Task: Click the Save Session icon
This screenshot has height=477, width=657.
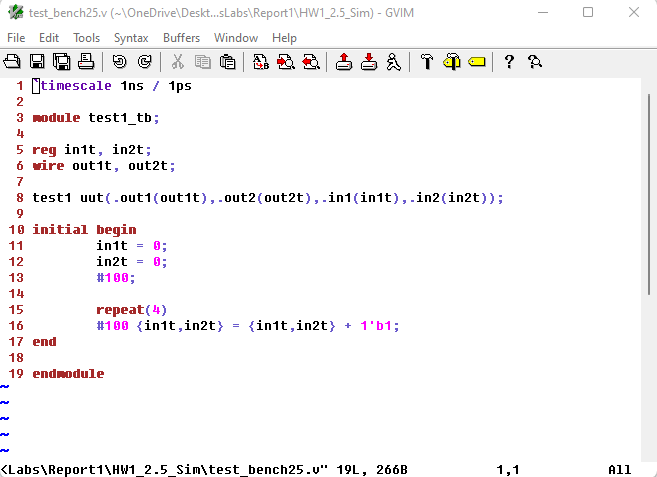Action: click(x=368, y=62)
